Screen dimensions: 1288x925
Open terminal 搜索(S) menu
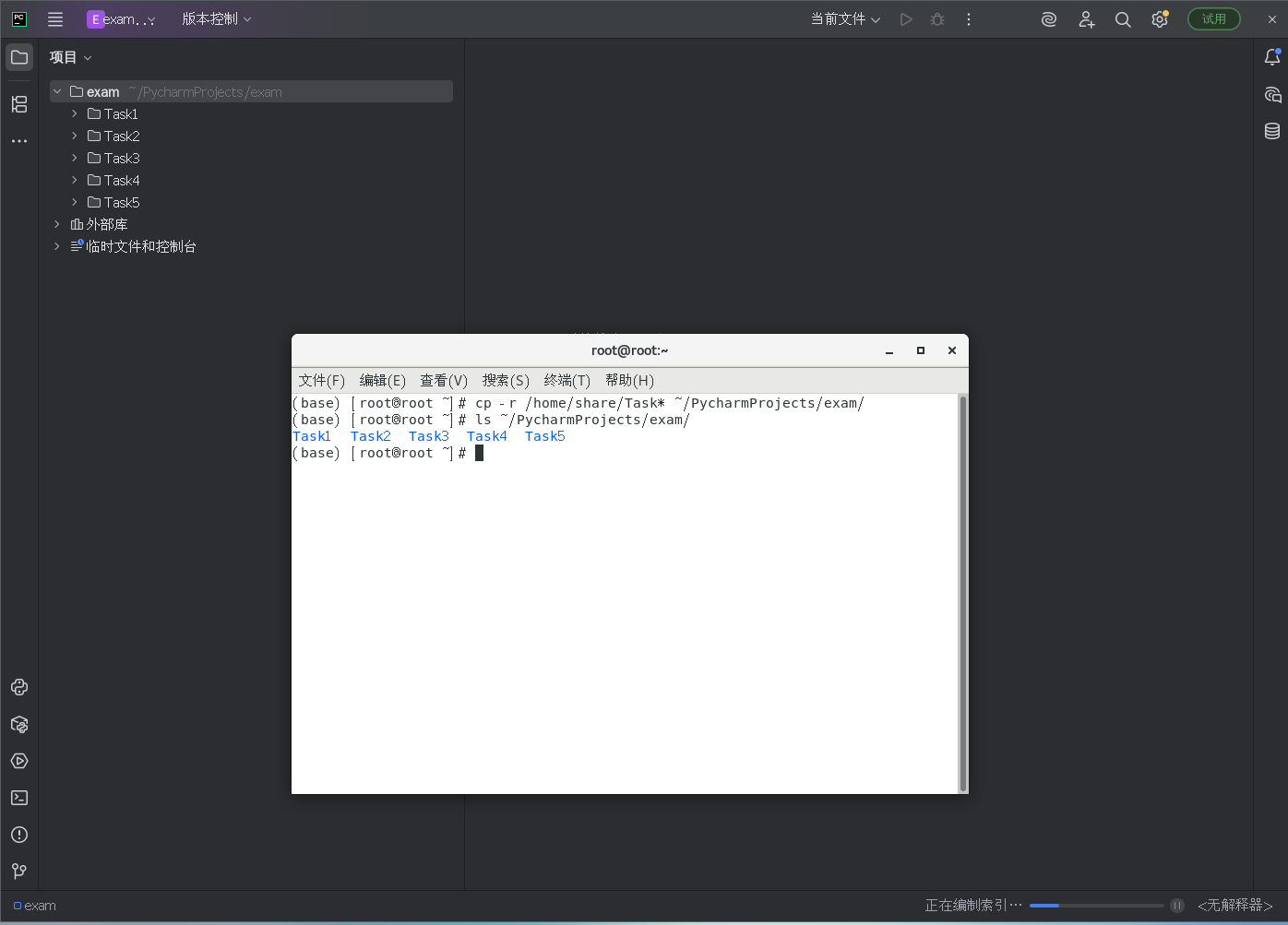(x=506, y=381)
